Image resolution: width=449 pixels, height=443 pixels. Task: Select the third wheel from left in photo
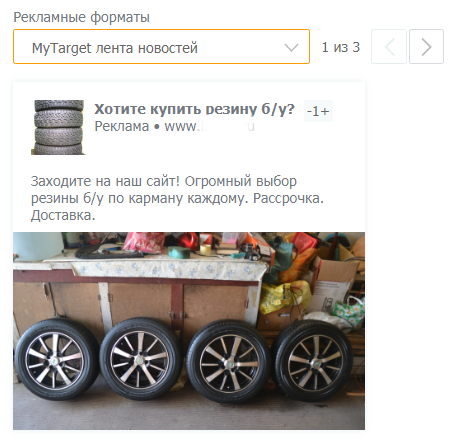(228, 361)
